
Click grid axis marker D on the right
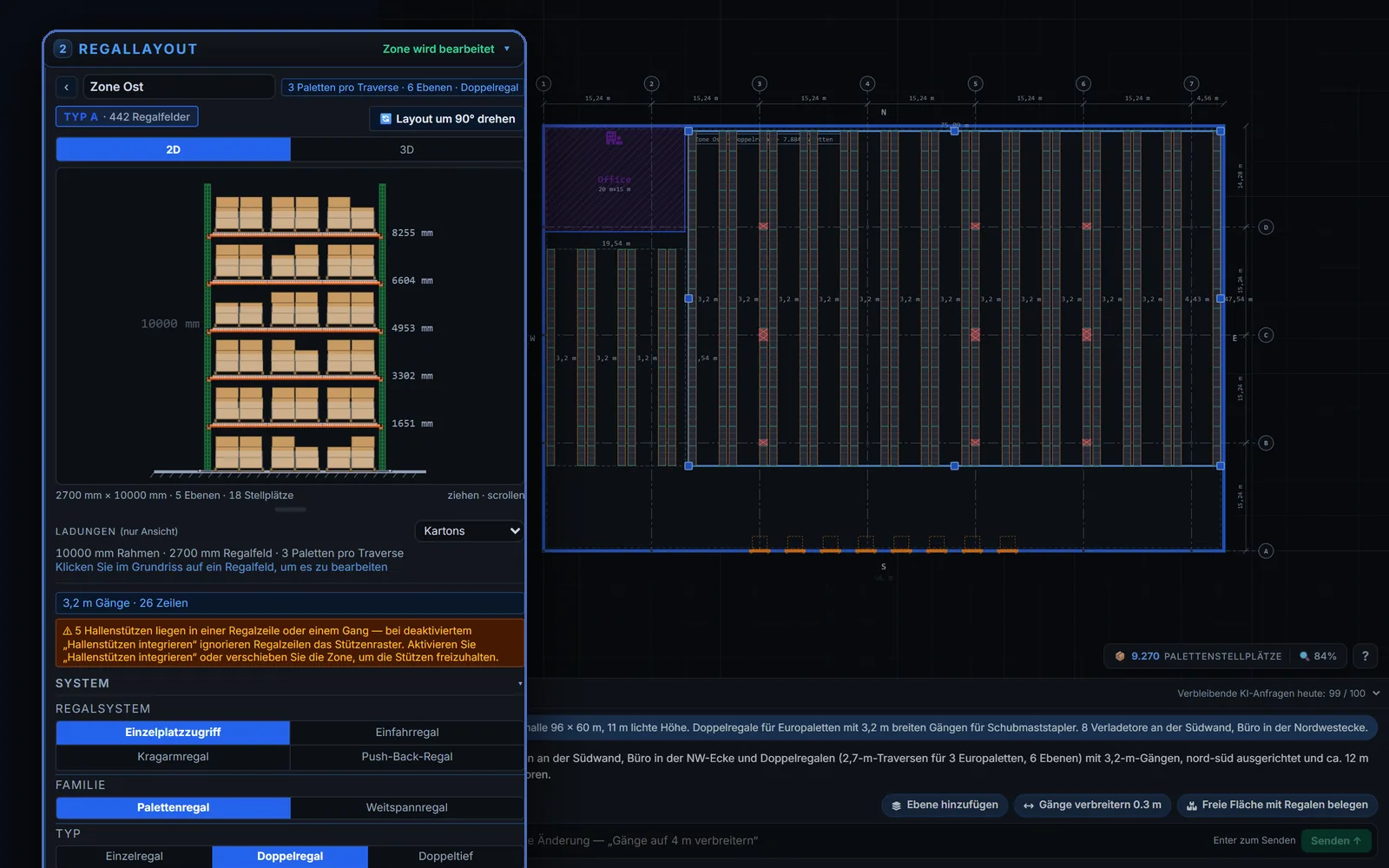(1266, 227)
